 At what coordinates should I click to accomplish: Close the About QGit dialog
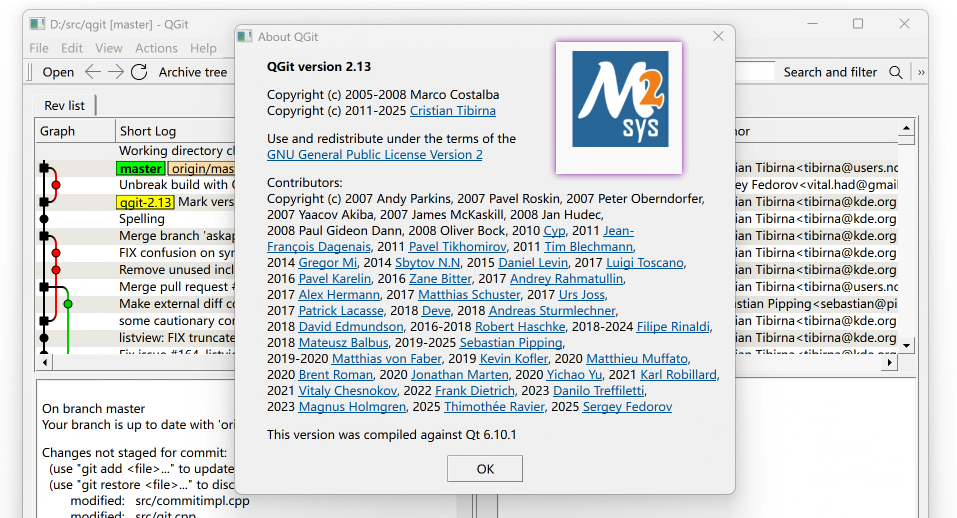coord(718,37)
